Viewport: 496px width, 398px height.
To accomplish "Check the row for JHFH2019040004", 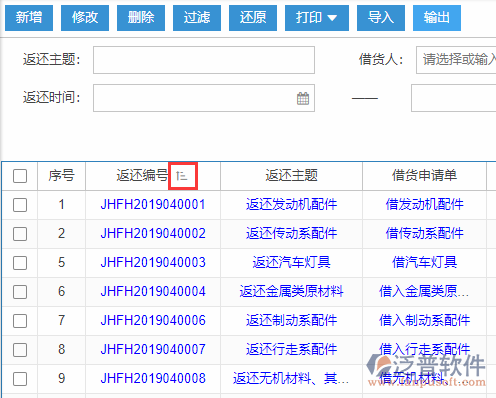I will tap(20, 292).
